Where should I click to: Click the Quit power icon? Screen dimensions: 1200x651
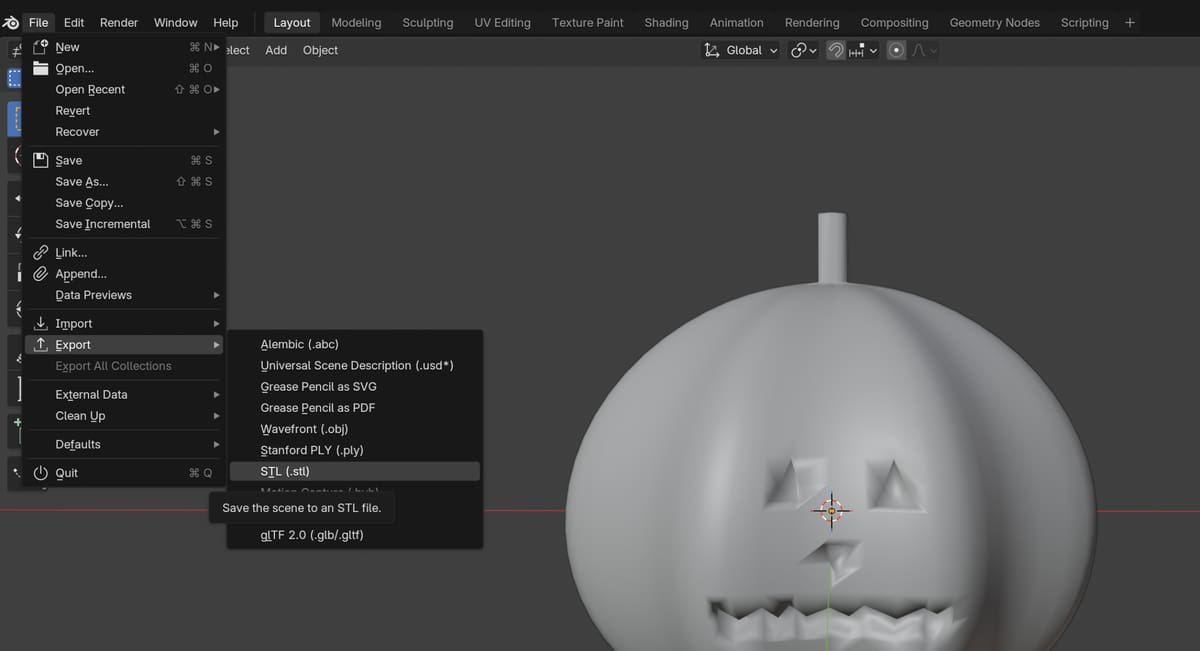point(41,473)
